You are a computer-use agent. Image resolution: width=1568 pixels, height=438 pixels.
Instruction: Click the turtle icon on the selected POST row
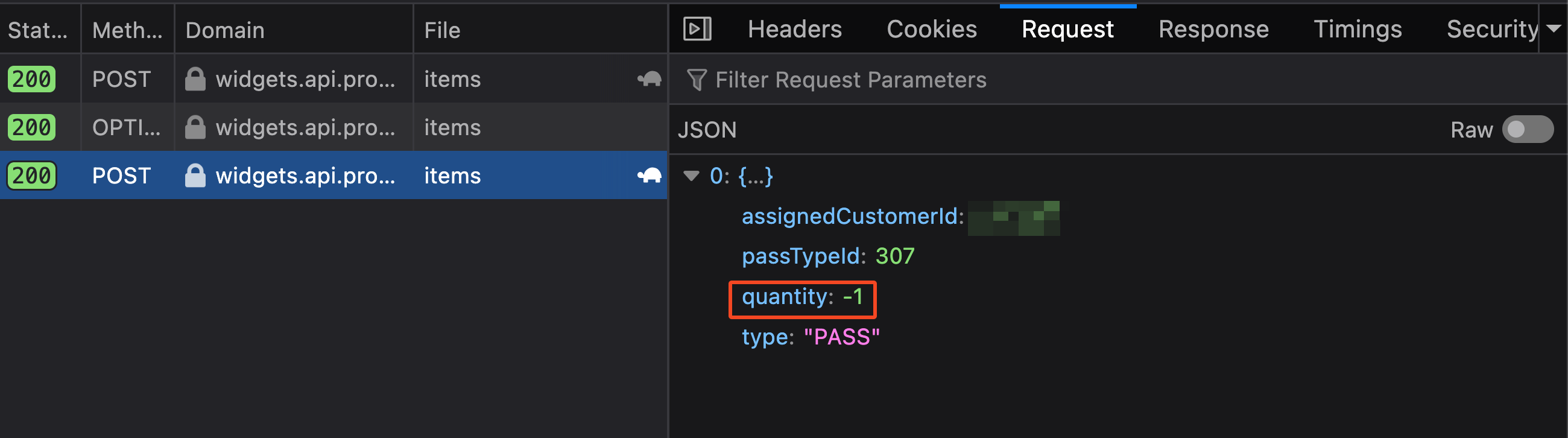point(650,176)
